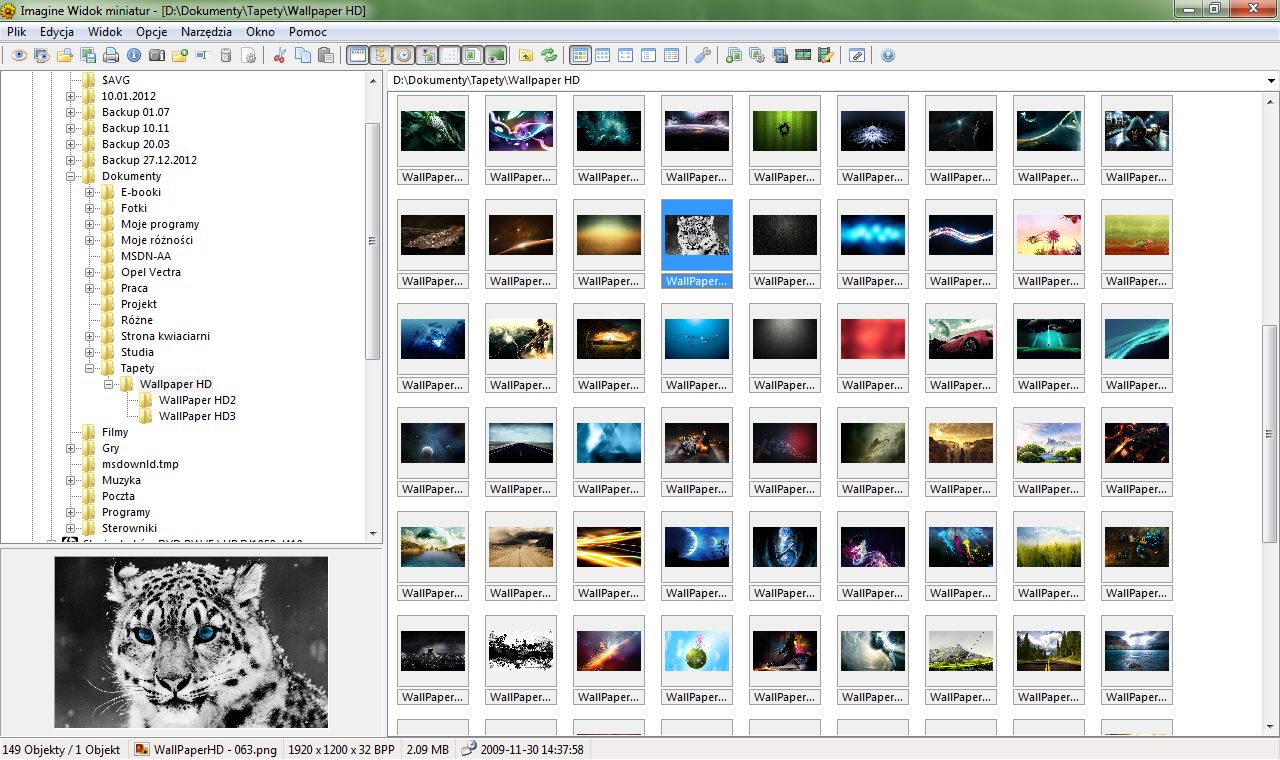
Task: Expand the Muzyka folder
Action: coord(71,480)
